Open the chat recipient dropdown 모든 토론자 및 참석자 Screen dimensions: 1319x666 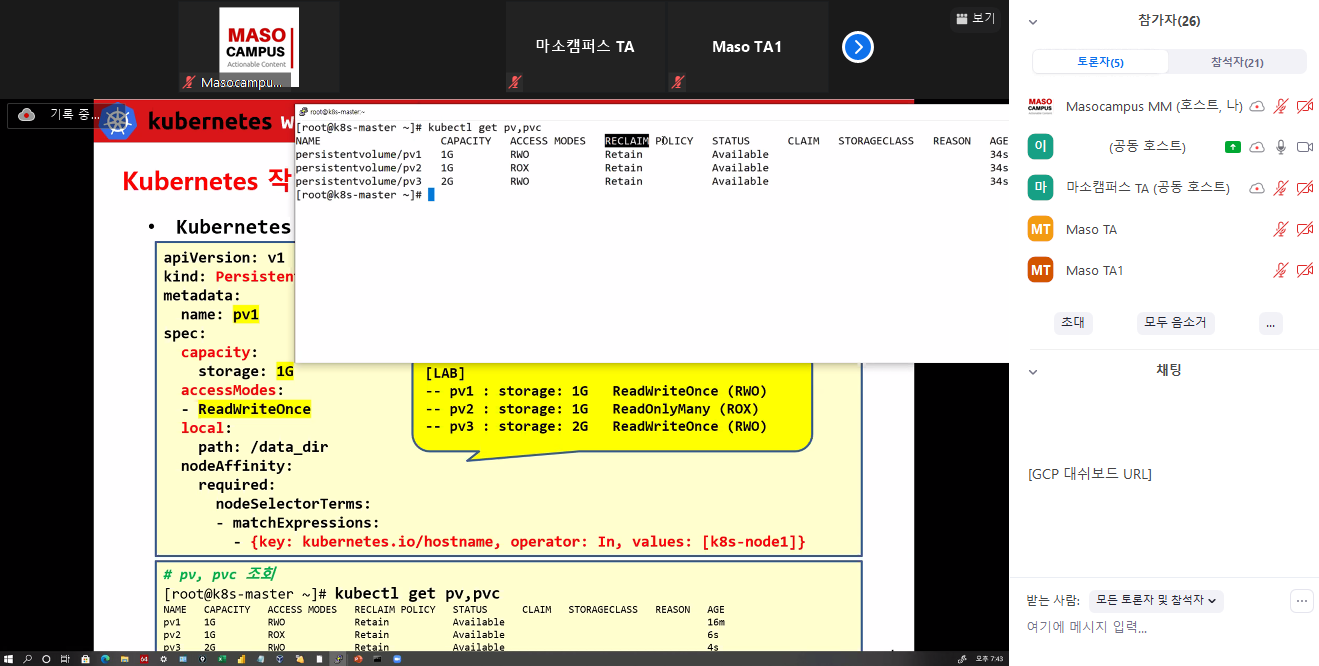click(x=1156, y=601)
